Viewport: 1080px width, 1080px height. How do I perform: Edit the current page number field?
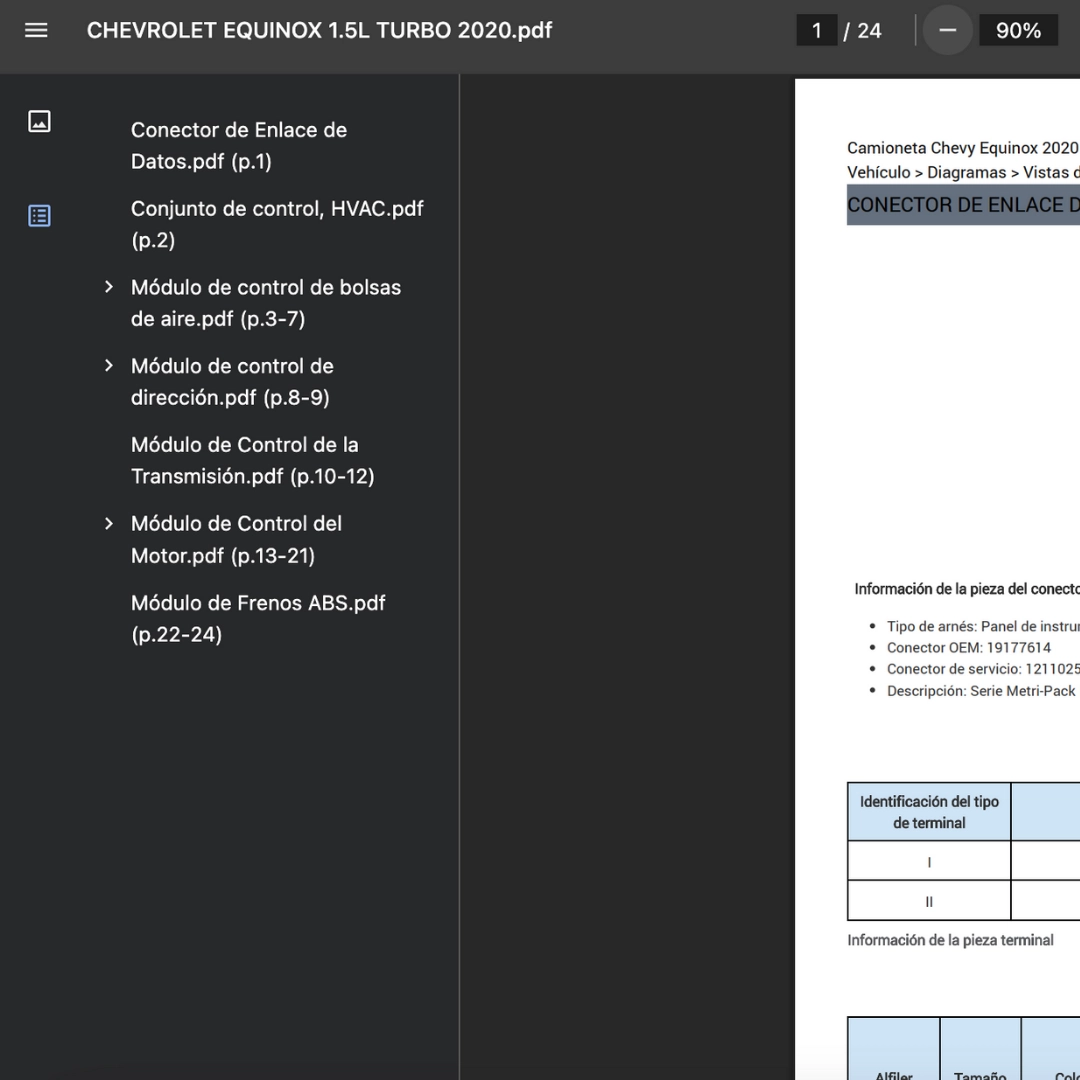tap(816, 30)
